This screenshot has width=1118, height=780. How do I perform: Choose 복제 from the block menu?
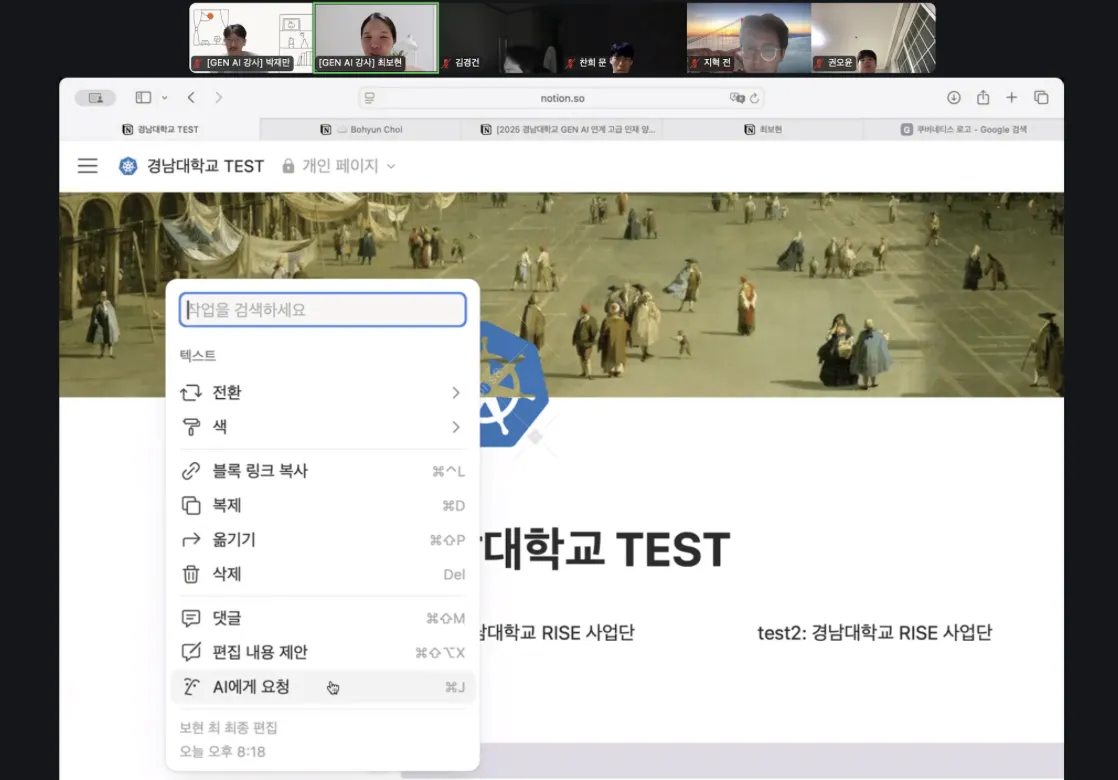pos(322,506)
